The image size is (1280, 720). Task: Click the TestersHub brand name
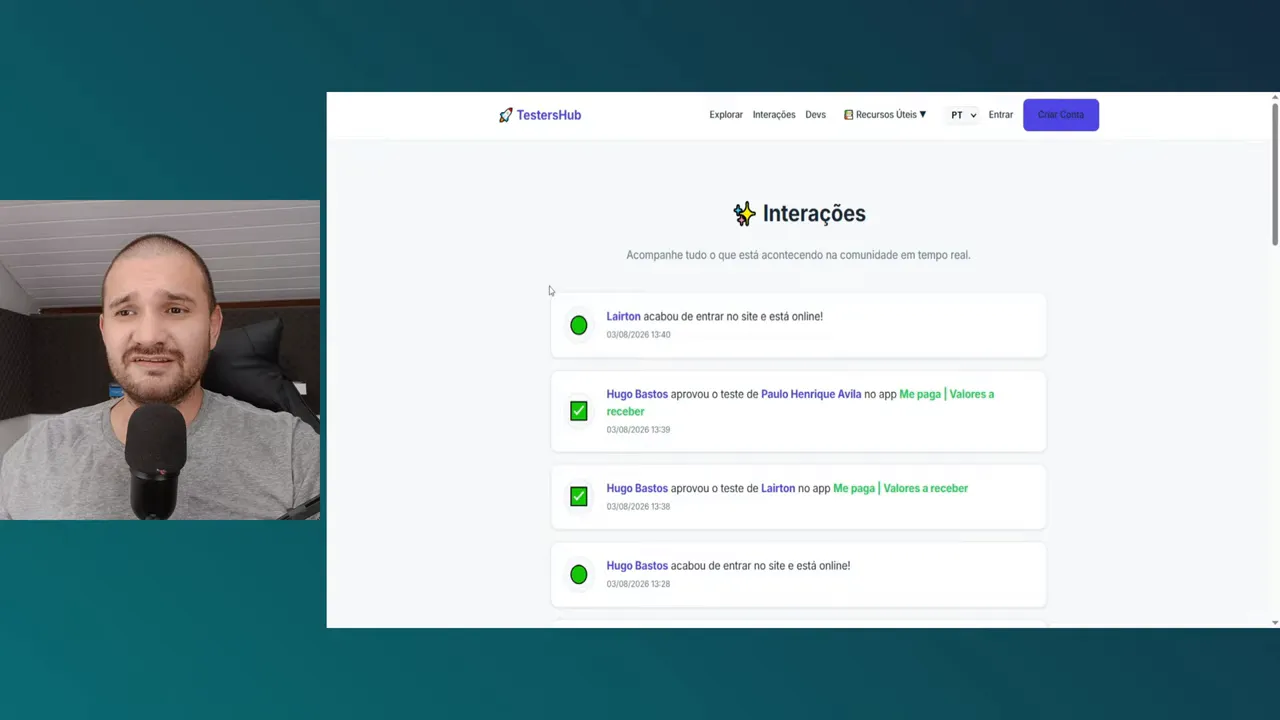click(549, 115)
